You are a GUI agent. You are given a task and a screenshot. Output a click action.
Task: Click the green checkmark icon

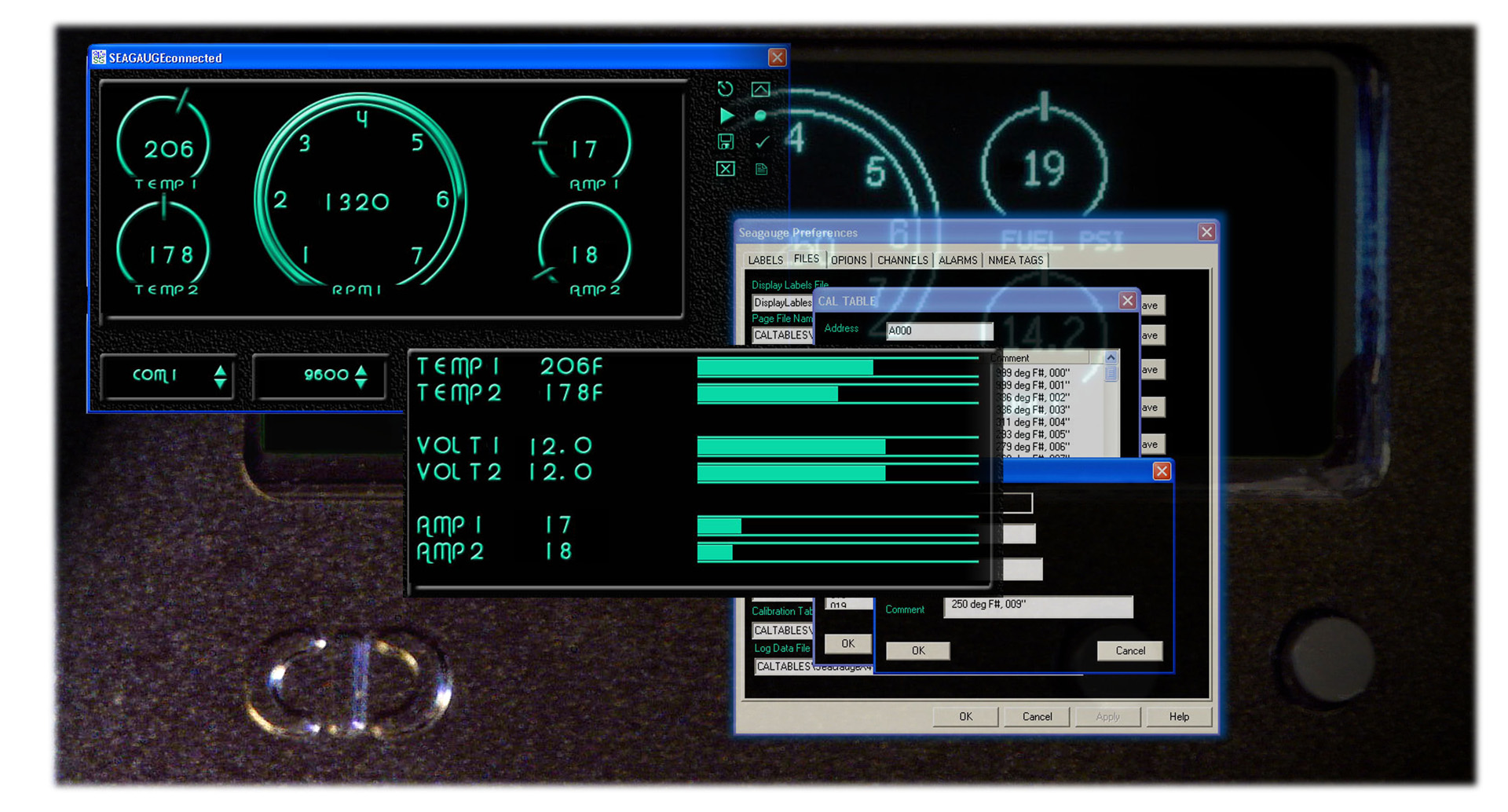[x=761, y=142]
